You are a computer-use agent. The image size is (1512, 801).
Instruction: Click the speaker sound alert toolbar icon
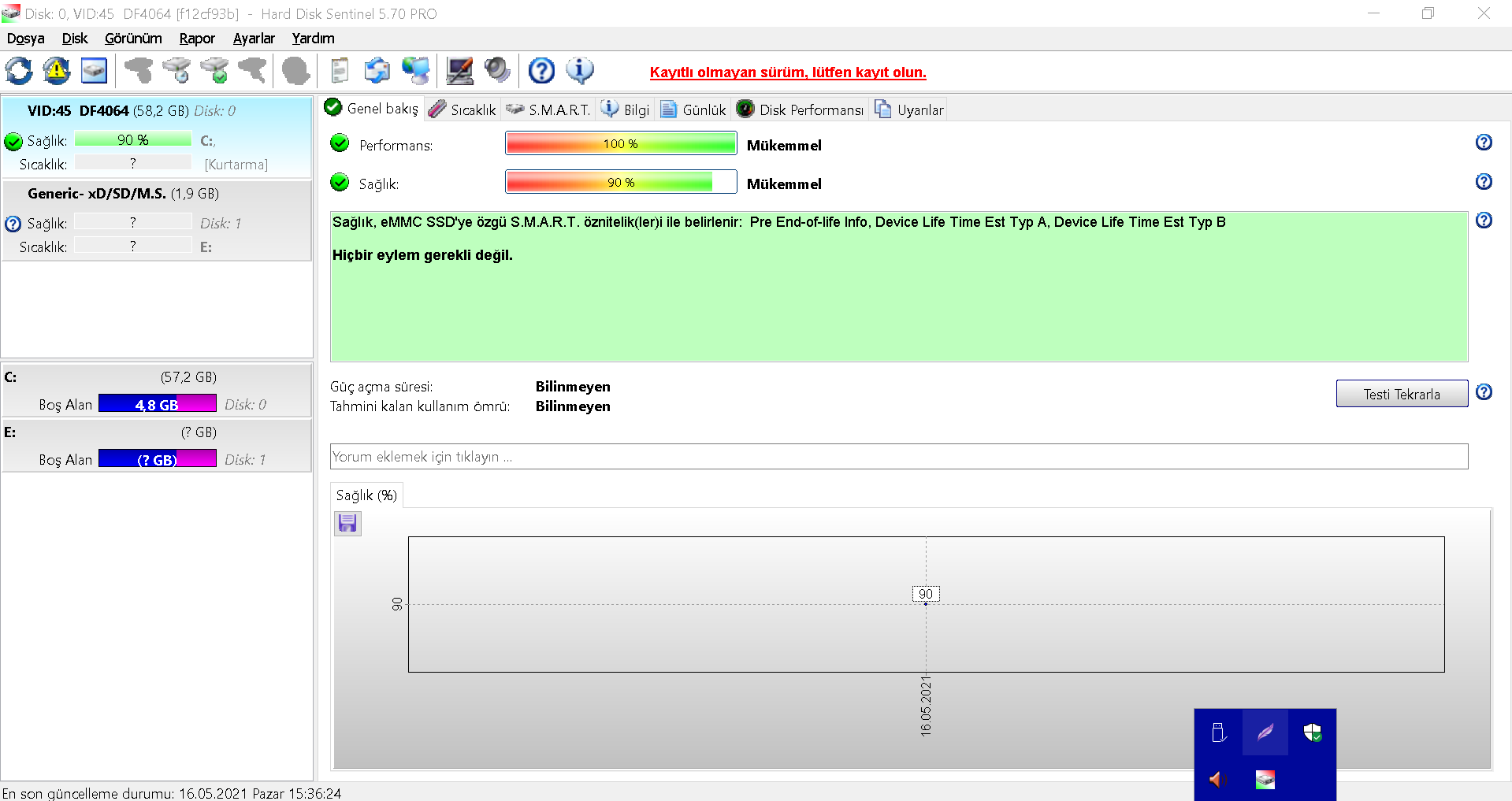[x=497, y=71]
